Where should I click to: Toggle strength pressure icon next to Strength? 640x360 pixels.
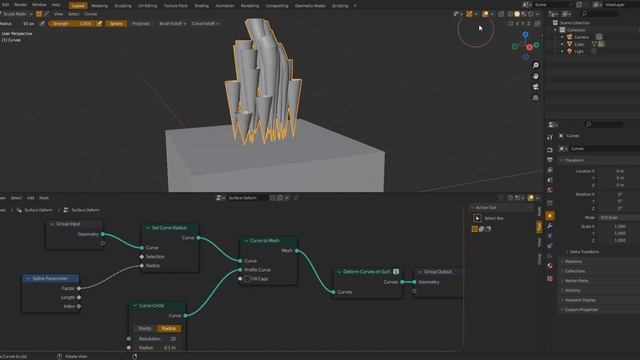(x=99, y=24)
